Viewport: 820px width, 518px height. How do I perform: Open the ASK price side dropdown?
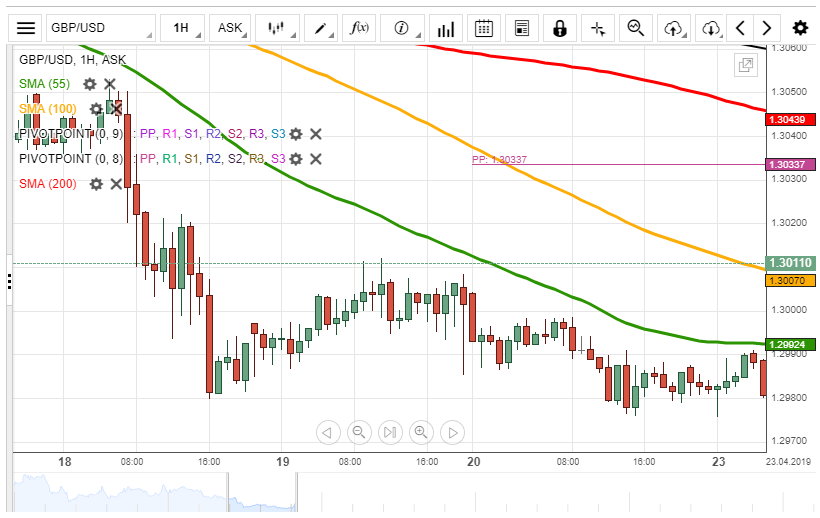pos(230,28)
